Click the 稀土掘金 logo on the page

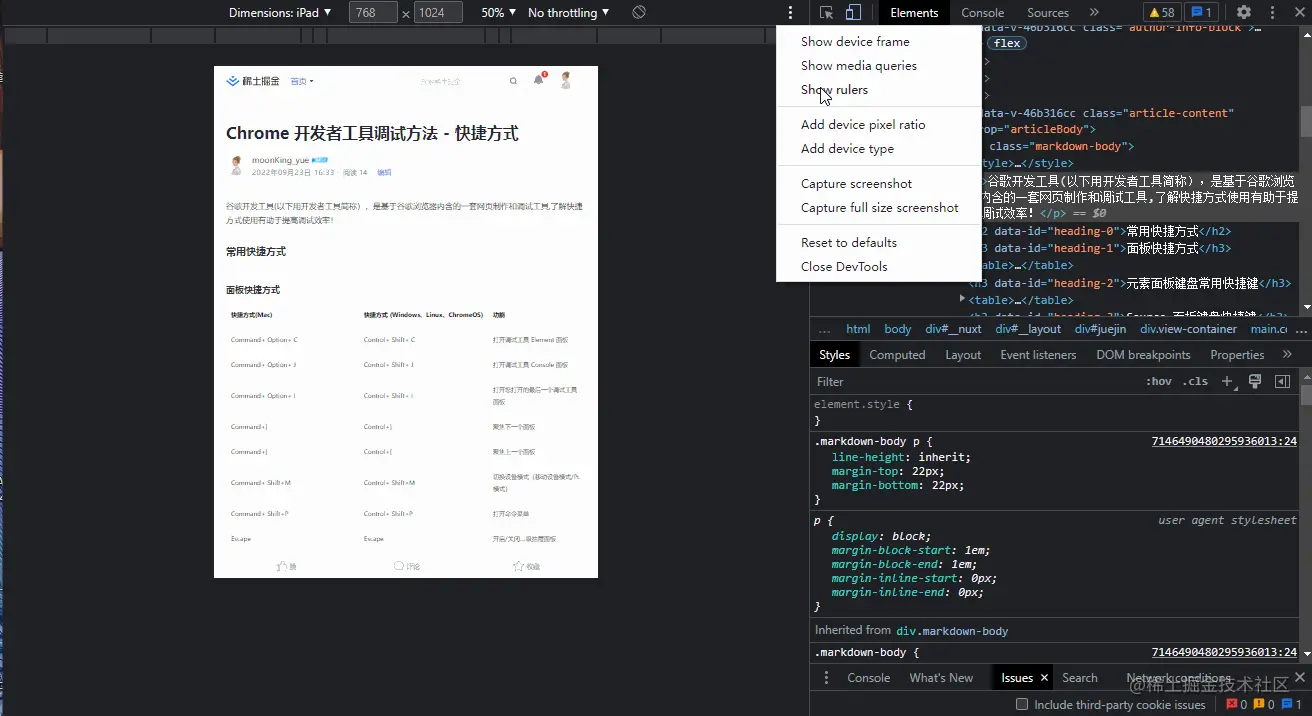[253, 81]
